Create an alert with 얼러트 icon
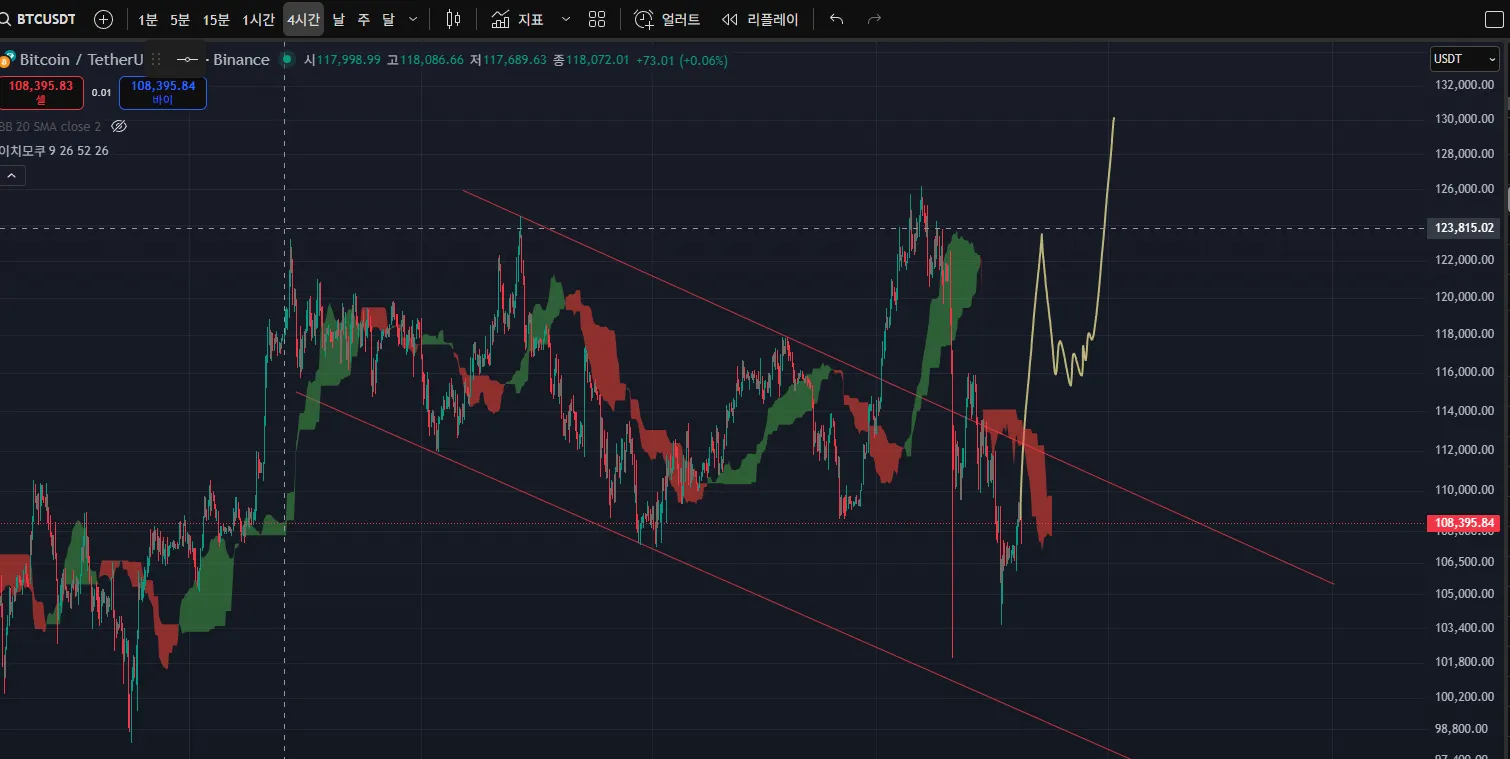Viewport: 1510px width, 759px height. 667,19
